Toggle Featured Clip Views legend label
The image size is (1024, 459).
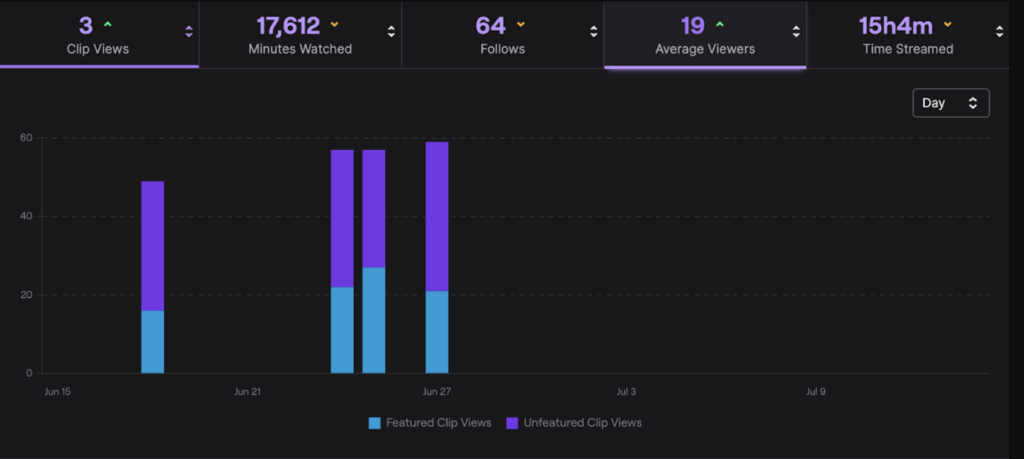[438, 423]
